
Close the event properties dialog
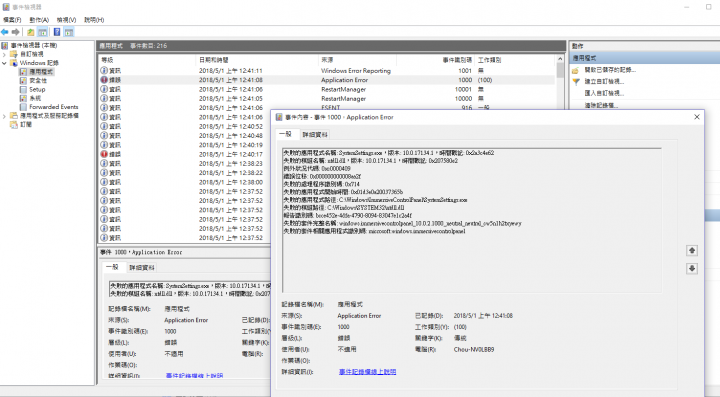pos(697,117)
